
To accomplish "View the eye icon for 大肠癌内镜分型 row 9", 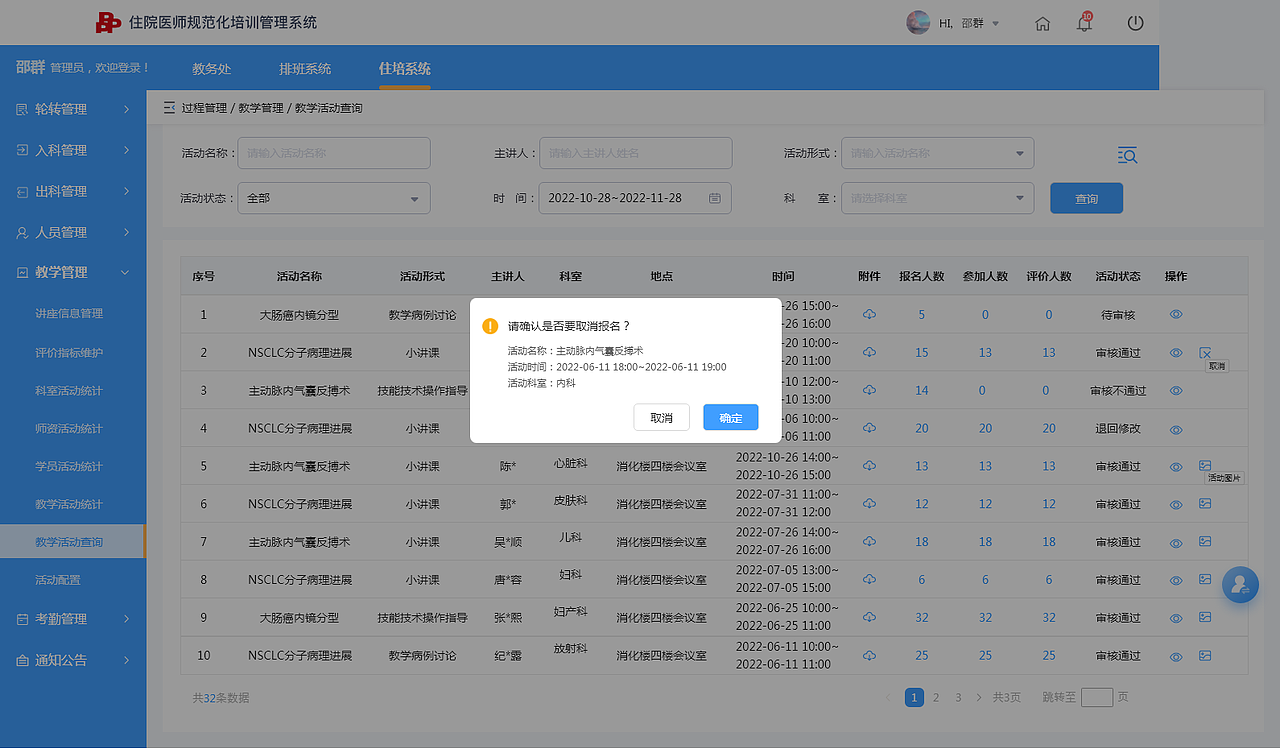I will [1176, 618].
